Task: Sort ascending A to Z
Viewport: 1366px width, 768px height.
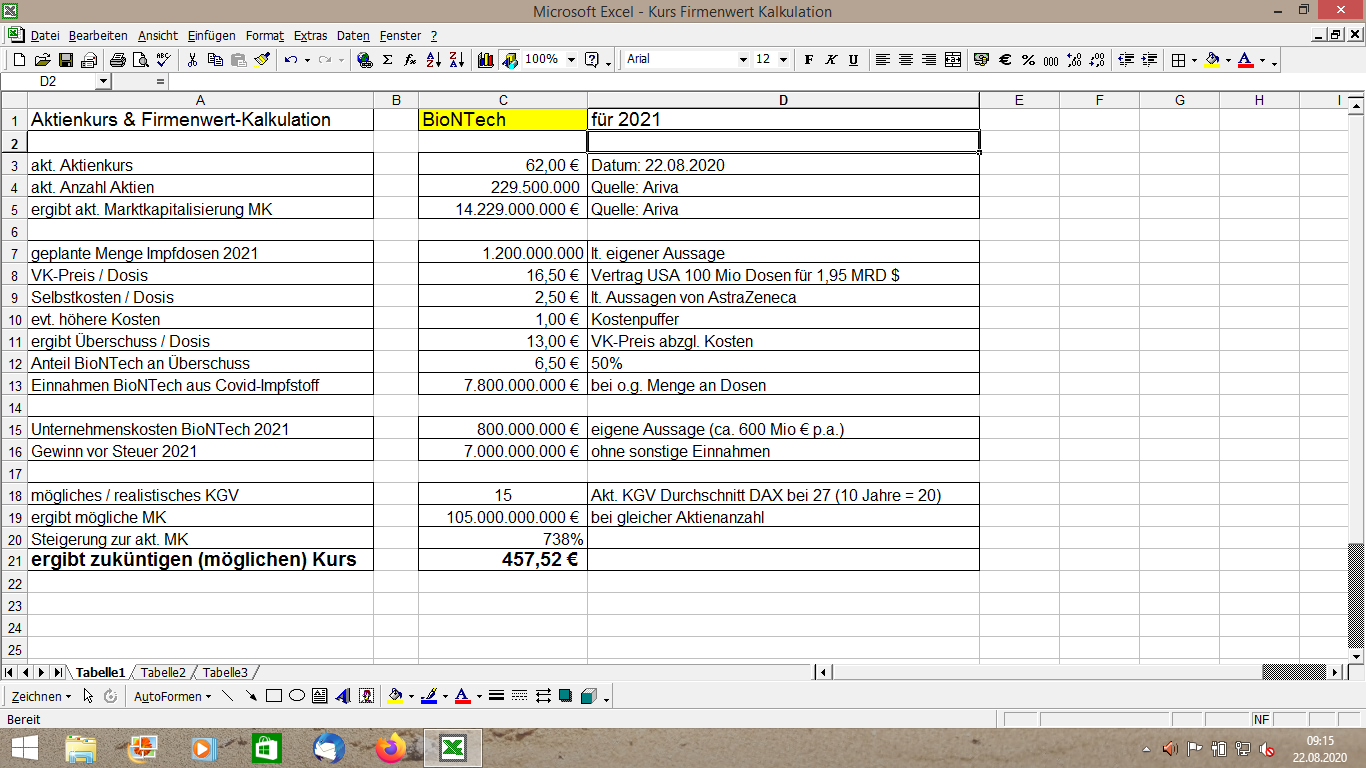Action: (433, 60)
